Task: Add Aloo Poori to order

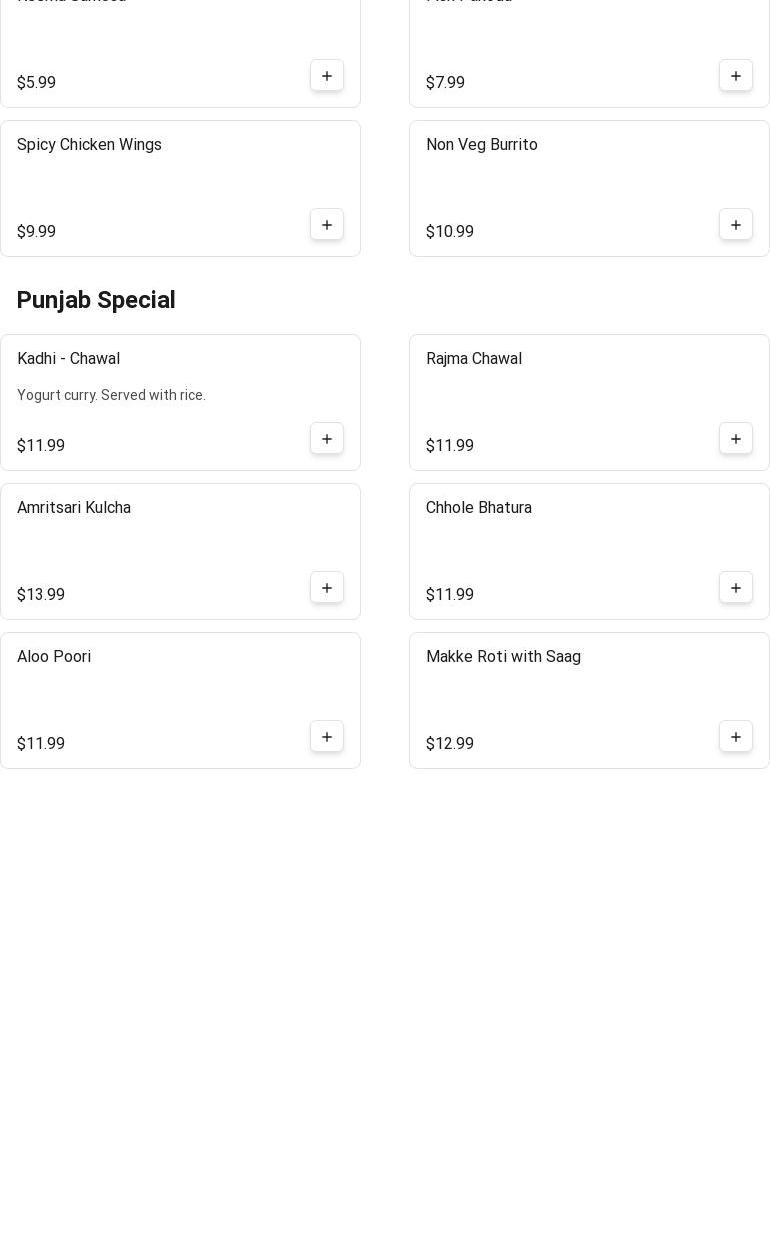Action: [327, 737]
